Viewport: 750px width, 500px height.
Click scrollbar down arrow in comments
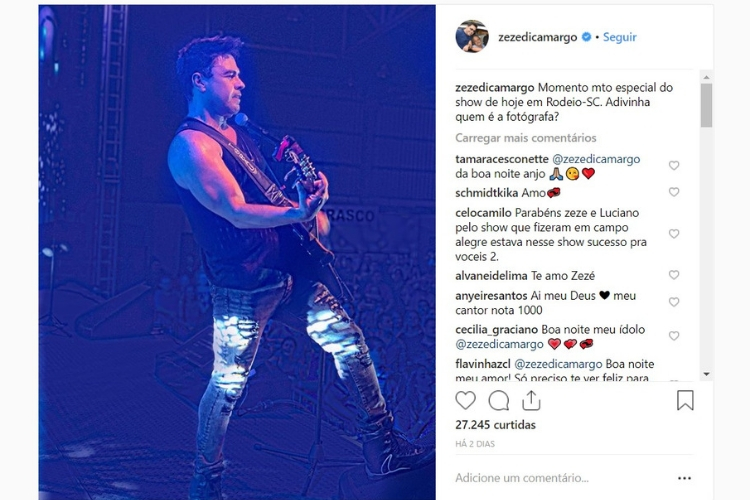(706, 374)
